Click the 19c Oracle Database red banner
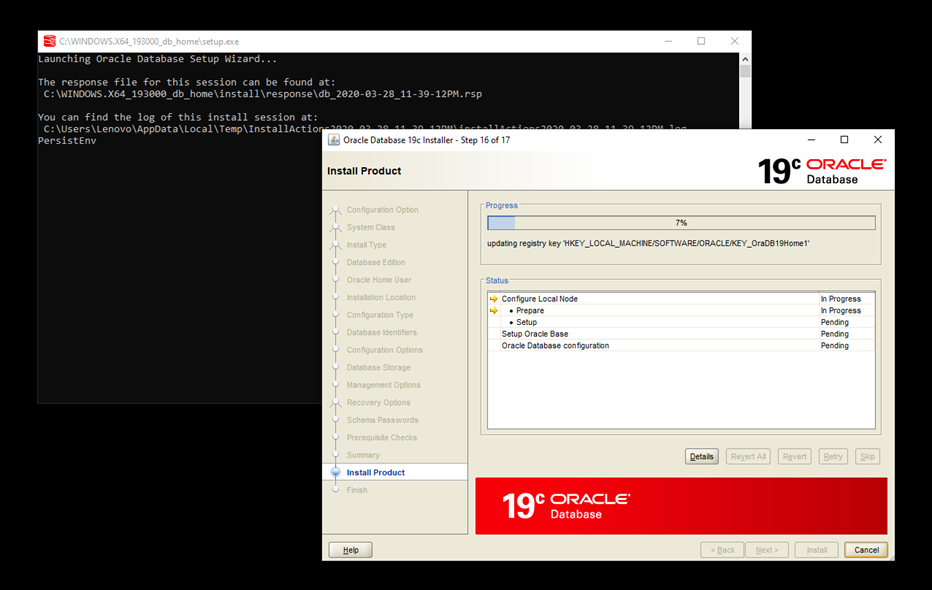Image resolution: width=932 pixels, height=590 pixels. point(681,506)
